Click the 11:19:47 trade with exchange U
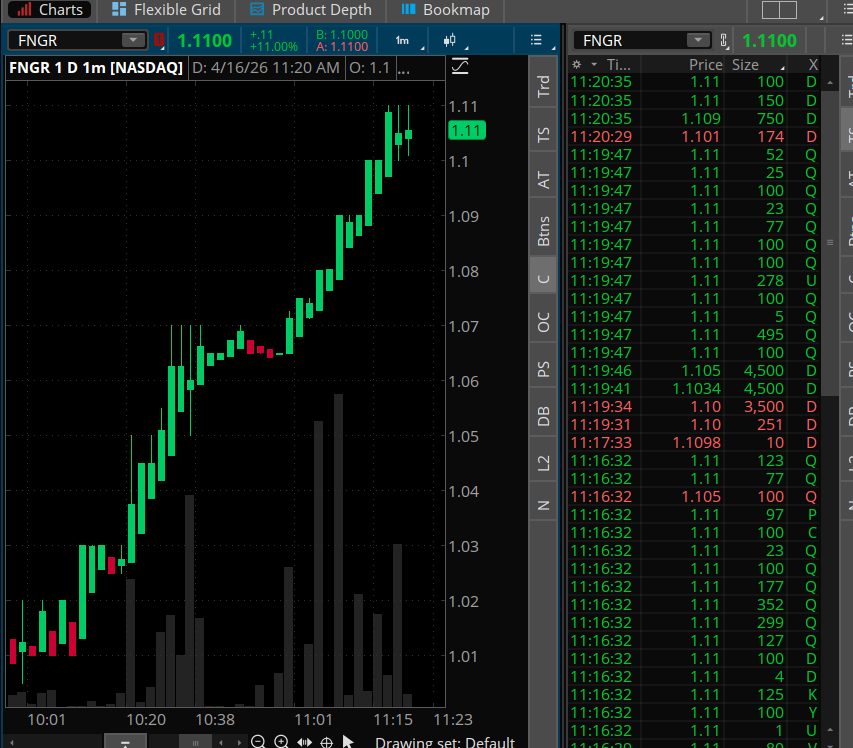Screen dimensions: 853x748 click(x=694, y=281)
